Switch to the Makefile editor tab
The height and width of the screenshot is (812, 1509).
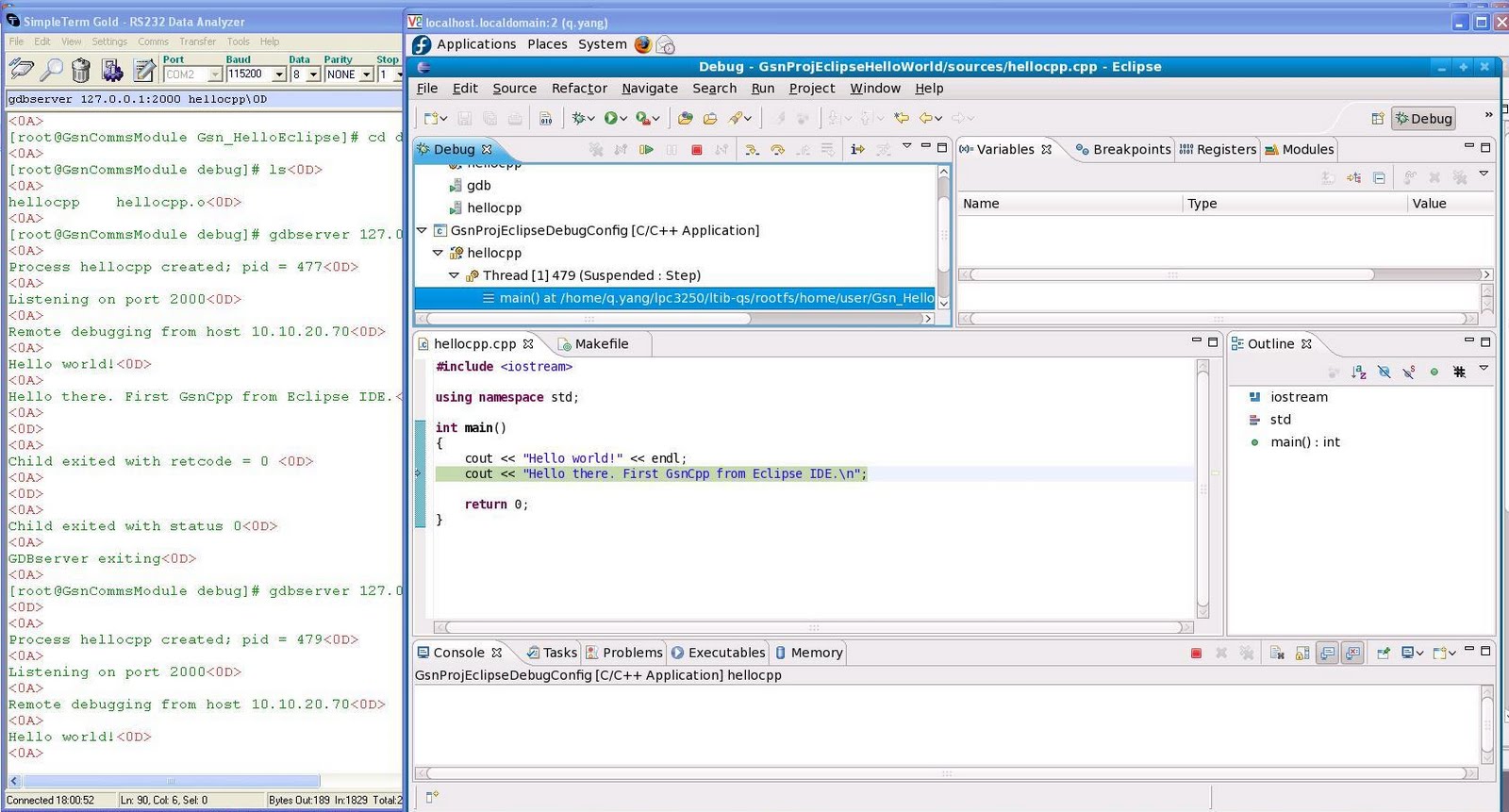point(593,344)
